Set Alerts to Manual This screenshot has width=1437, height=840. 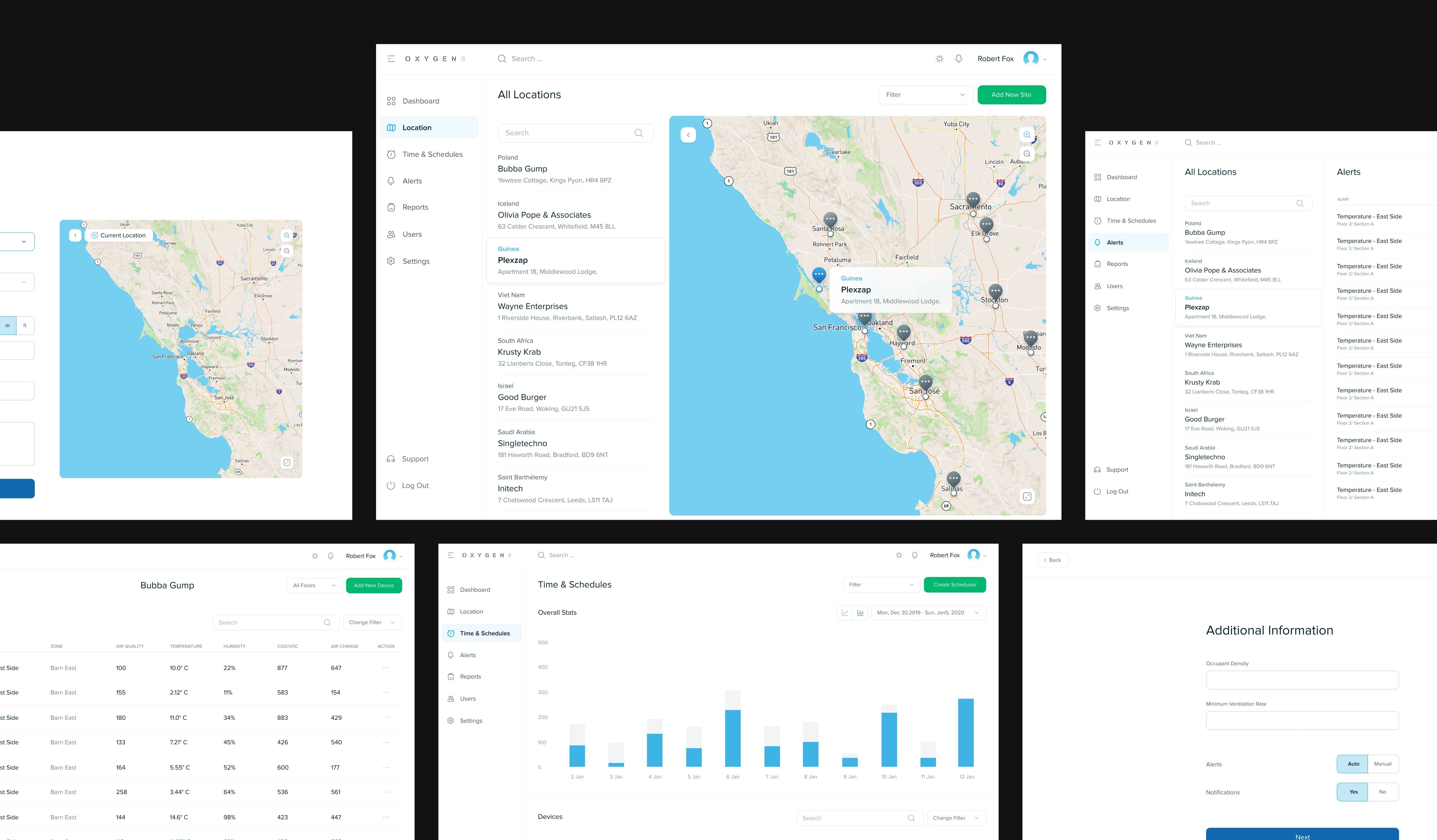(1383, 764)
